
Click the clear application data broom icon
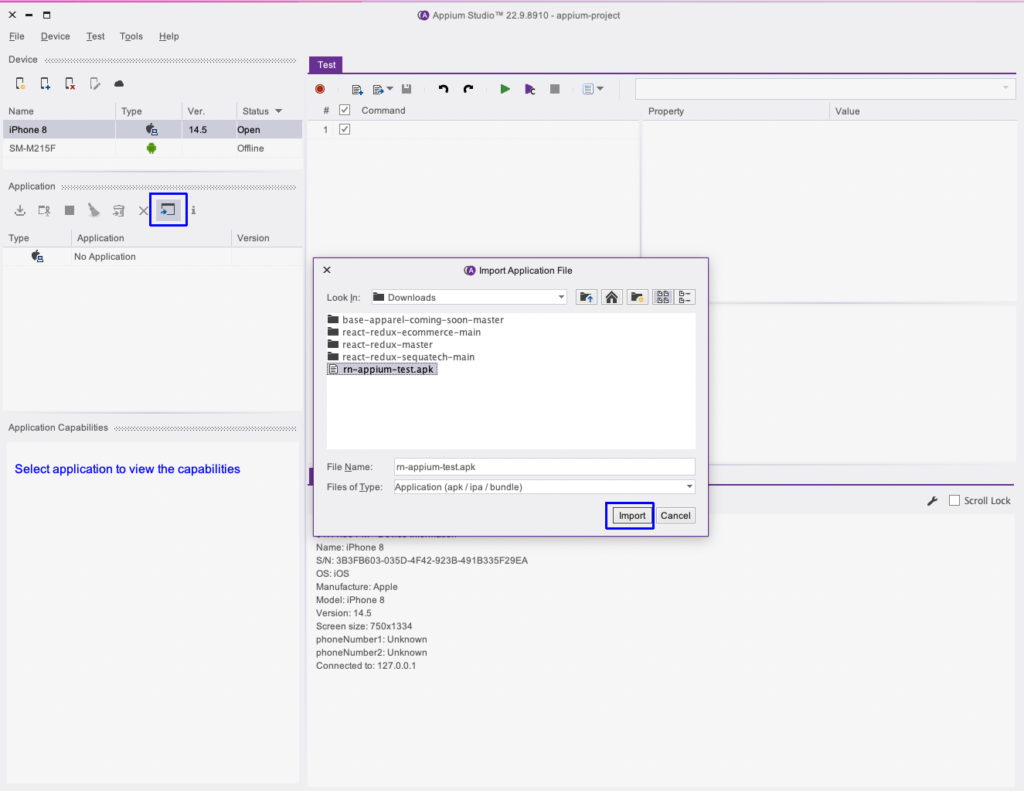tap(94, 210)
